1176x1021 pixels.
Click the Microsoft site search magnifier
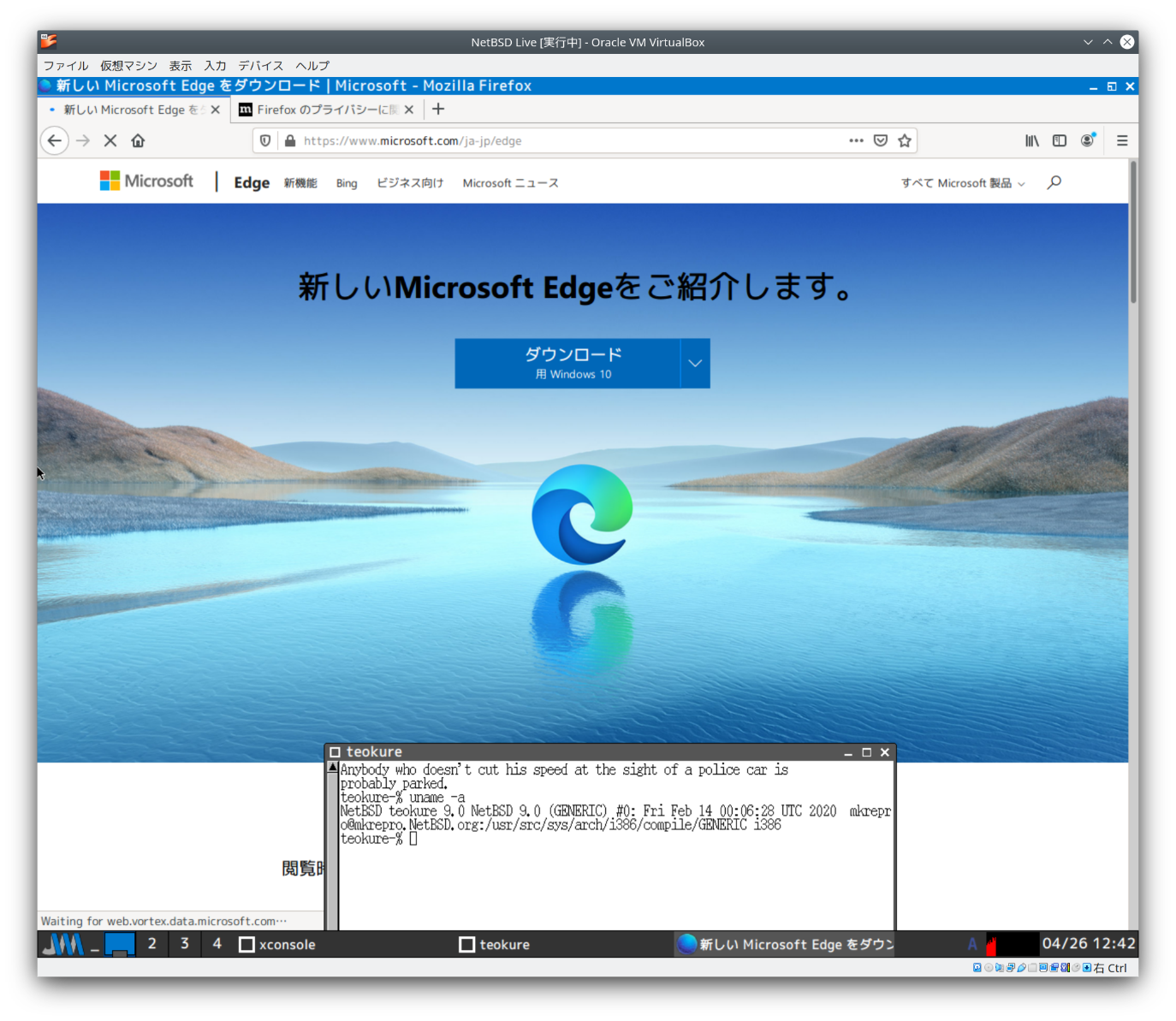click(x=1054, y=182)
